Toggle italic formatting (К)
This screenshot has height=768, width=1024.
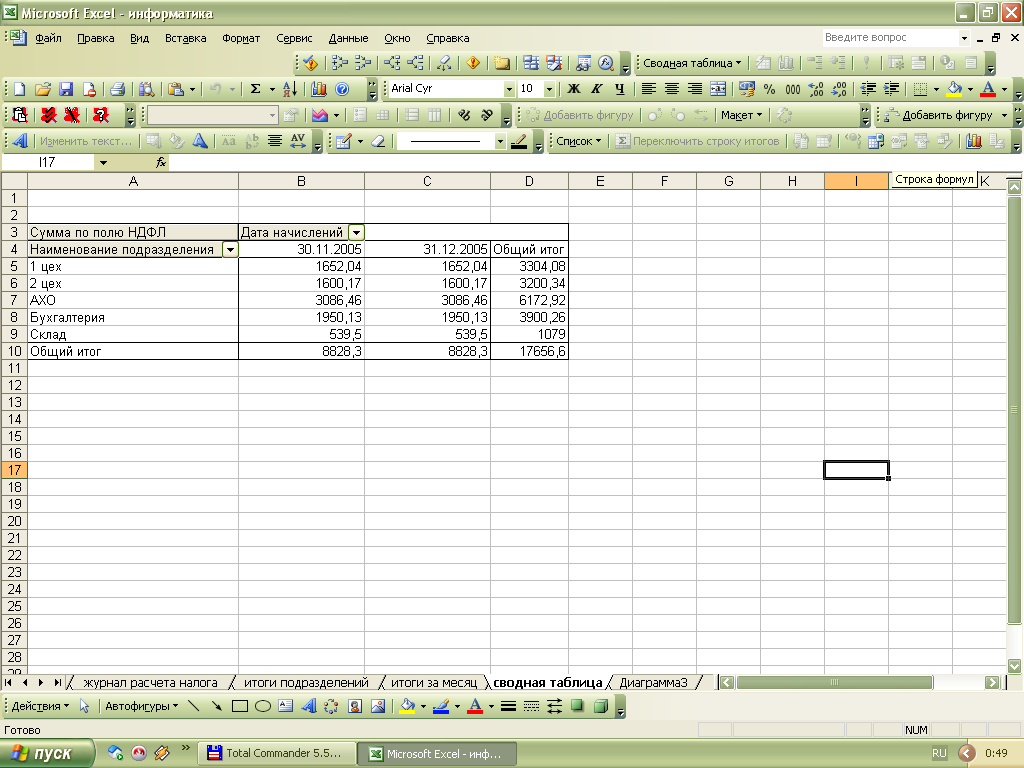[597, 89]
